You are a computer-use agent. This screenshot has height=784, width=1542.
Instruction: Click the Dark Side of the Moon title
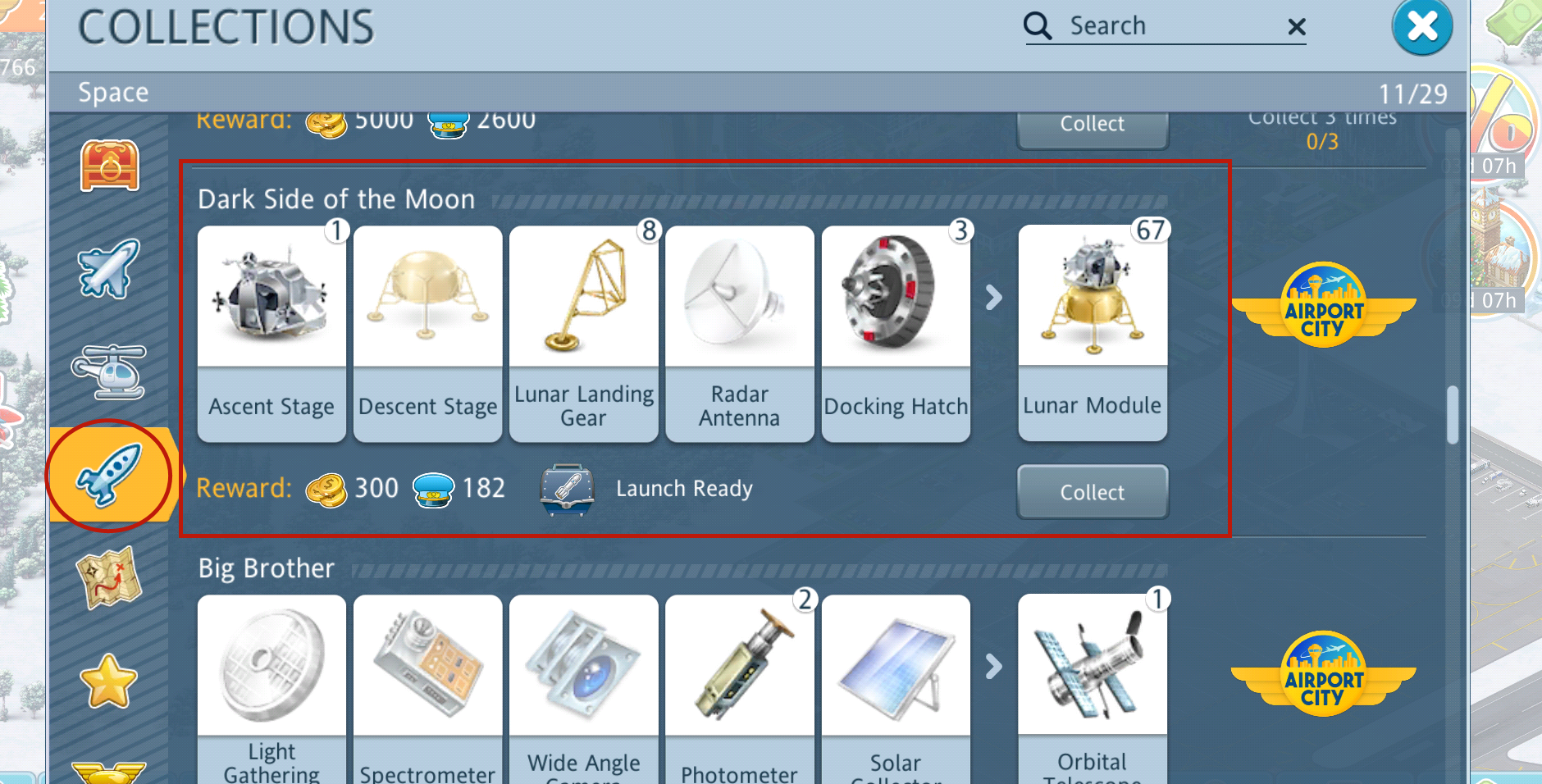336,199
